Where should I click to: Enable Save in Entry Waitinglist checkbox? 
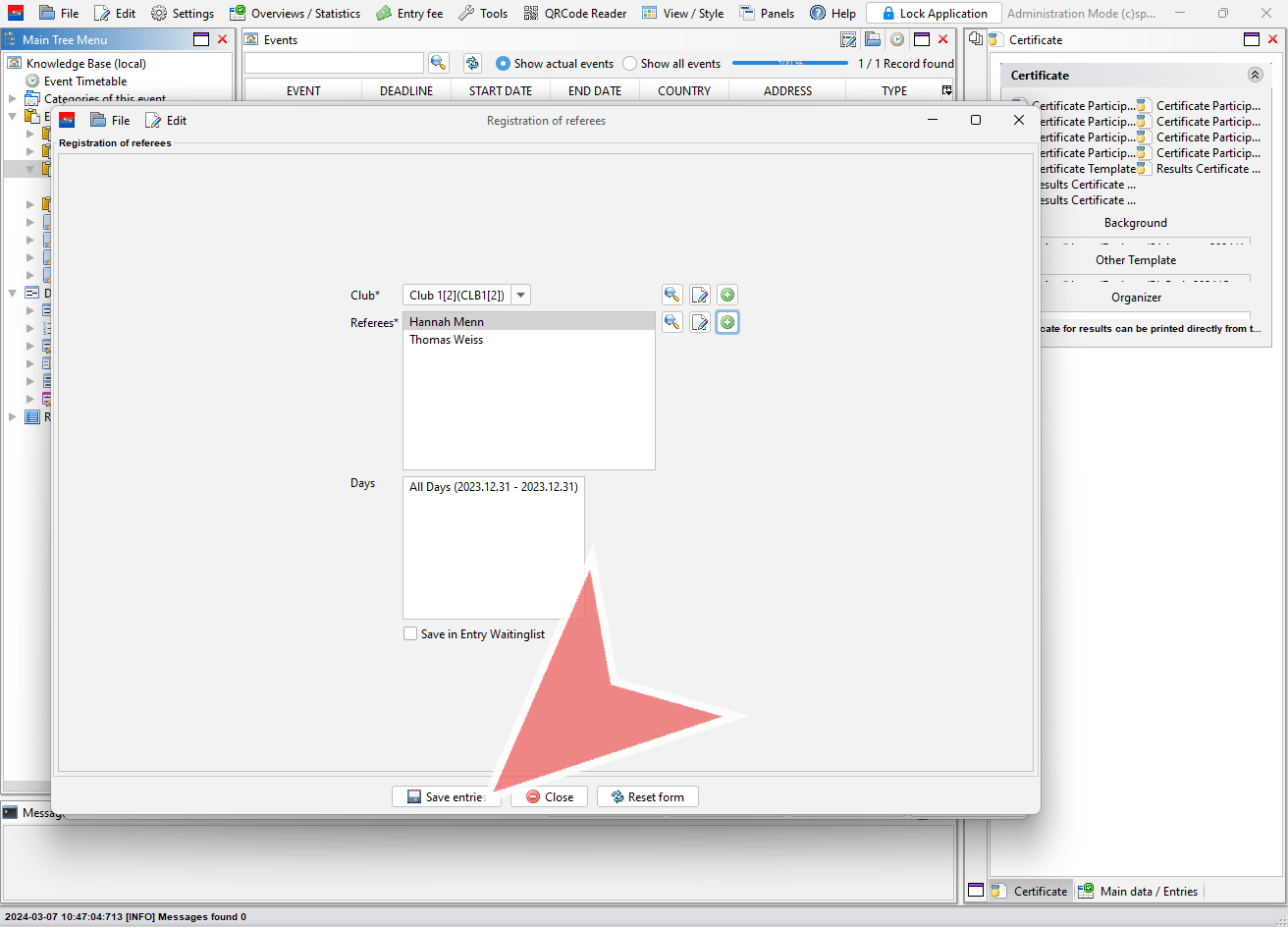coord(410,634)
